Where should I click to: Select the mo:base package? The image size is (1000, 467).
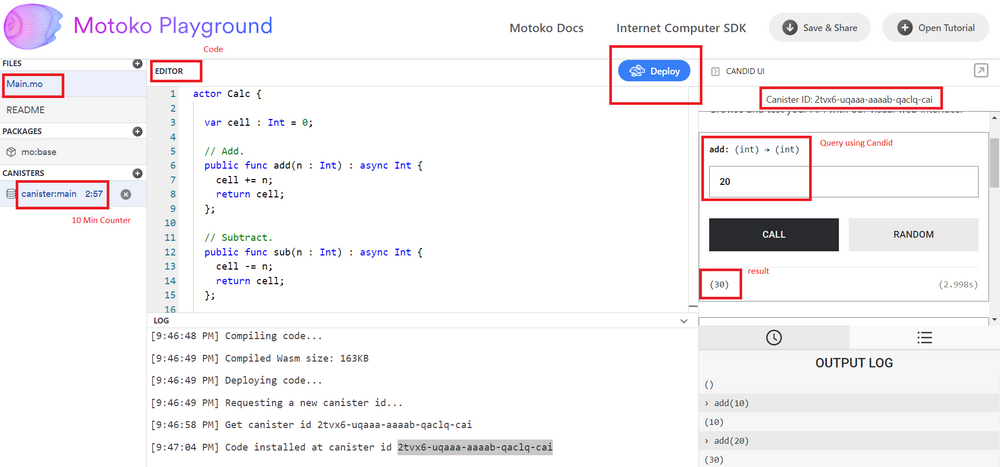[38, 152]
